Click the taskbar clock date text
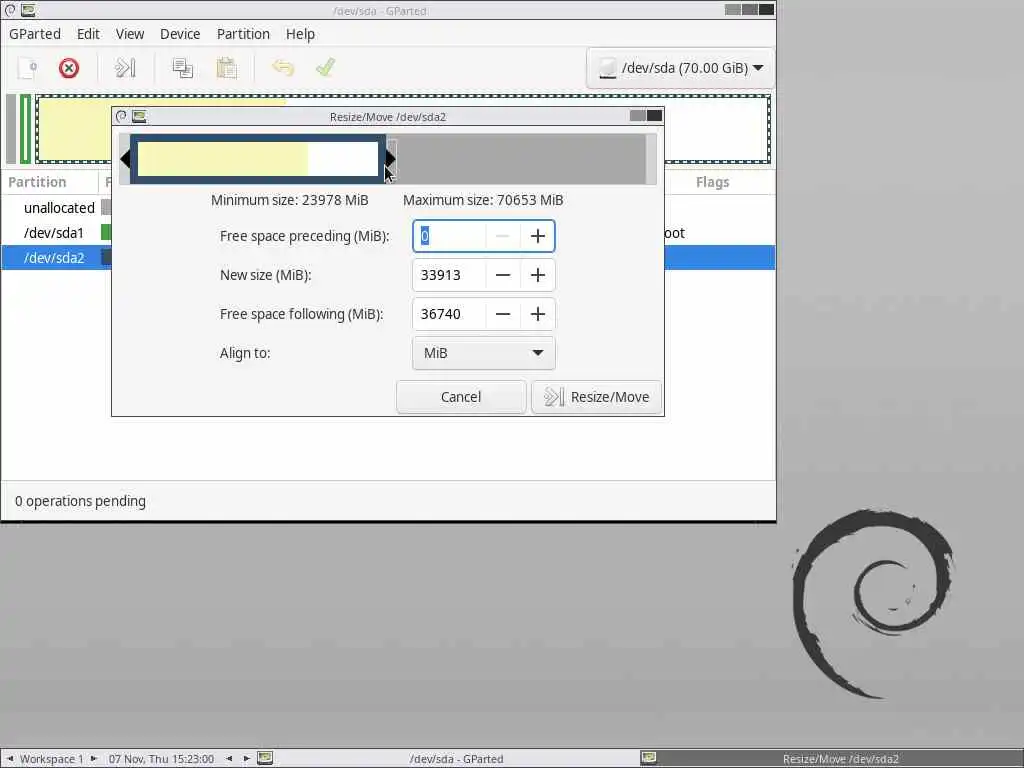 (161, 759)
